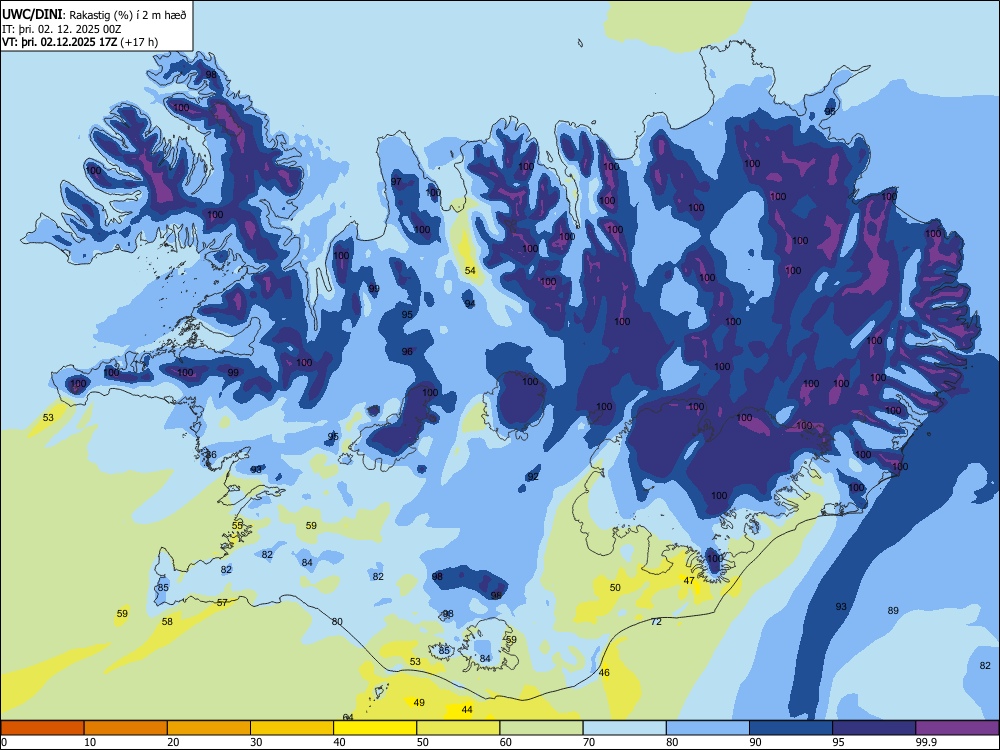Click the 30–40 golden legend swatch

tap(292, 728)
